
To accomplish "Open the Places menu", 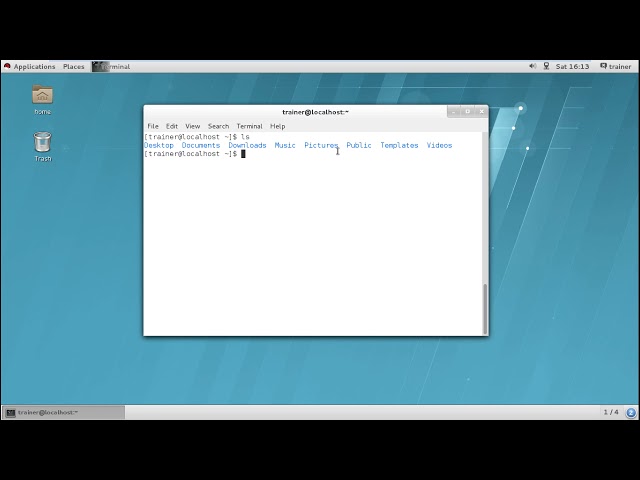I will pyautogui.click(x=73, y=67).
